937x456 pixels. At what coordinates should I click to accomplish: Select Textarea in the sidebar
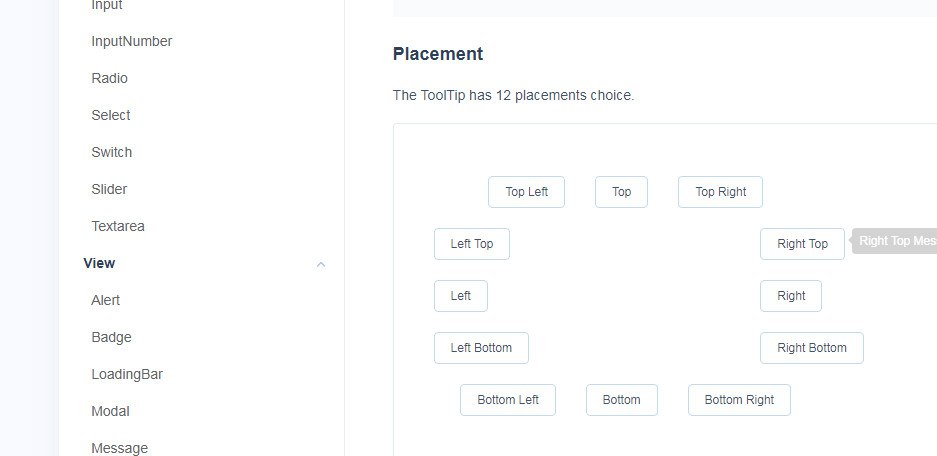[x=117, y=226]
